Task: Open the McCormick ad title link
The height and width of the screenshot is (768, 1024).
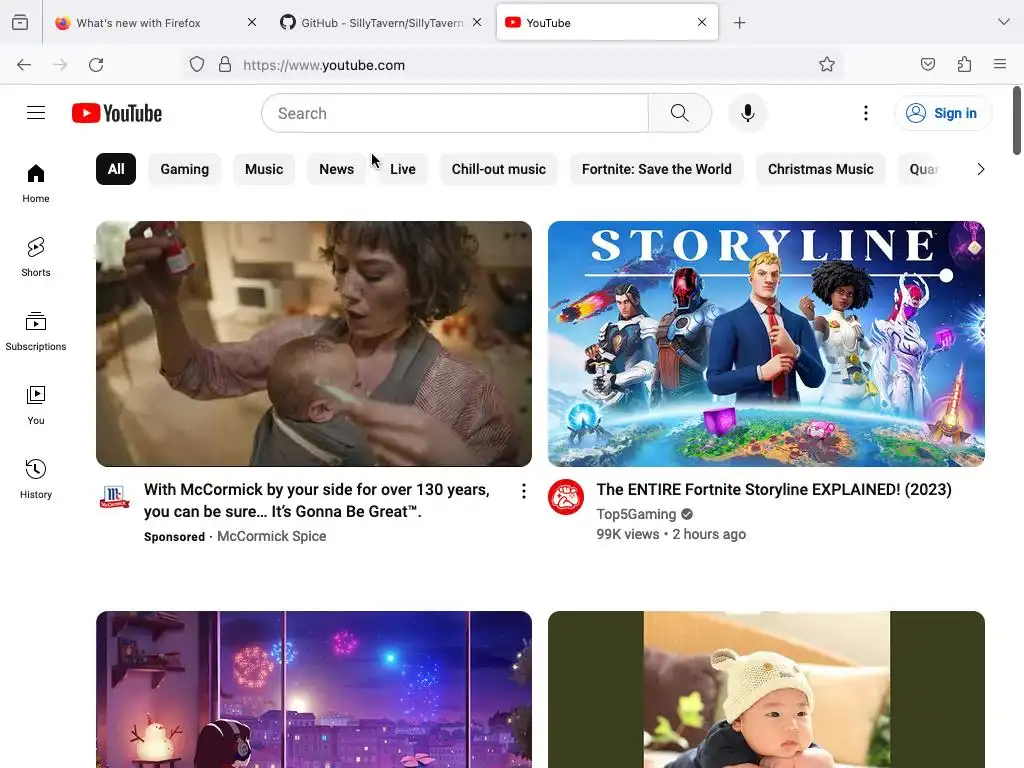Action: click(317, 500)
